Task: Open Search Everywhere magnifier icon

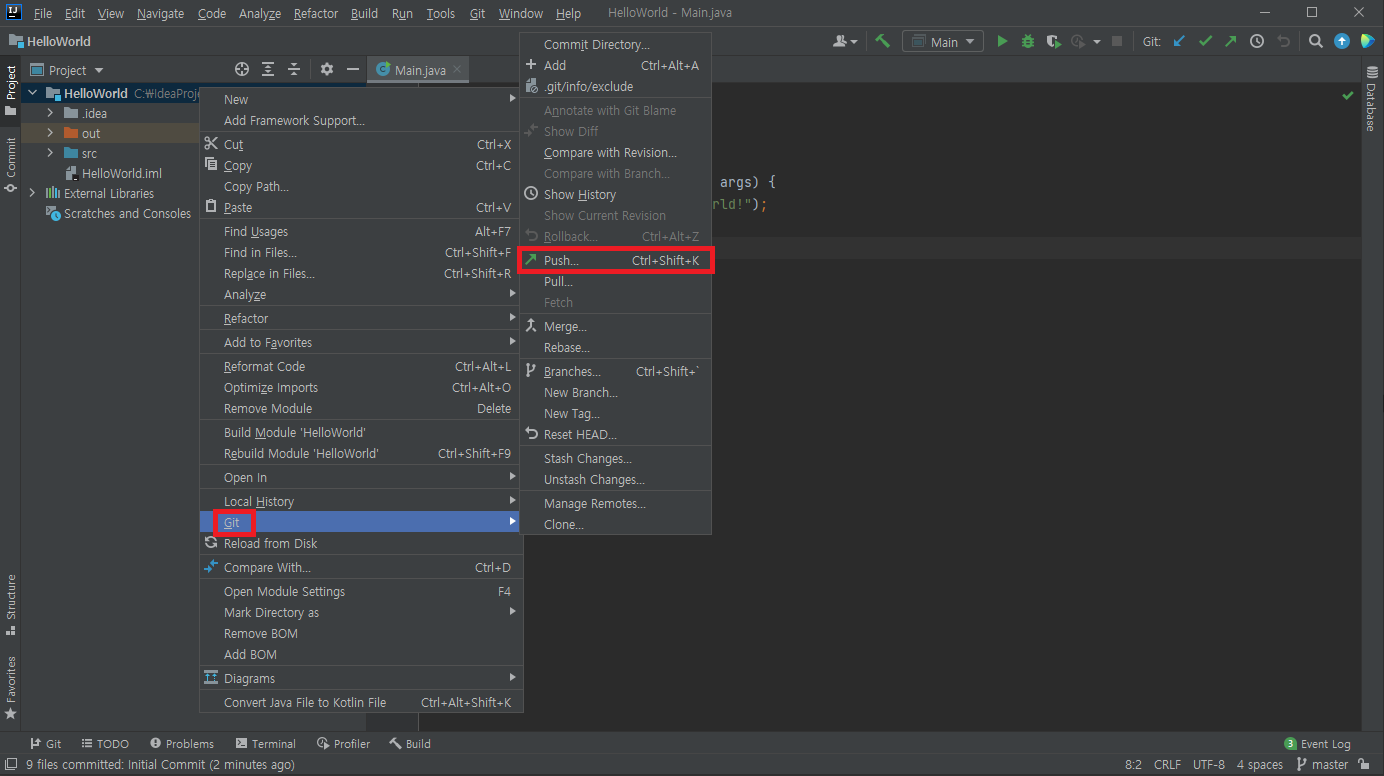Action: [1316, 41]
